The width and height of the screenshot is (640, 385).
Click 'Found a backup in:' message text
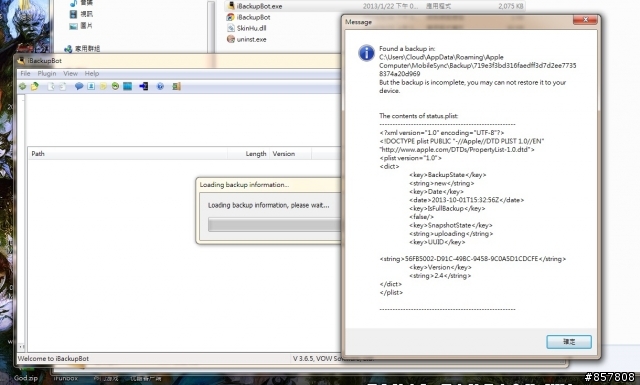(407, 49)
